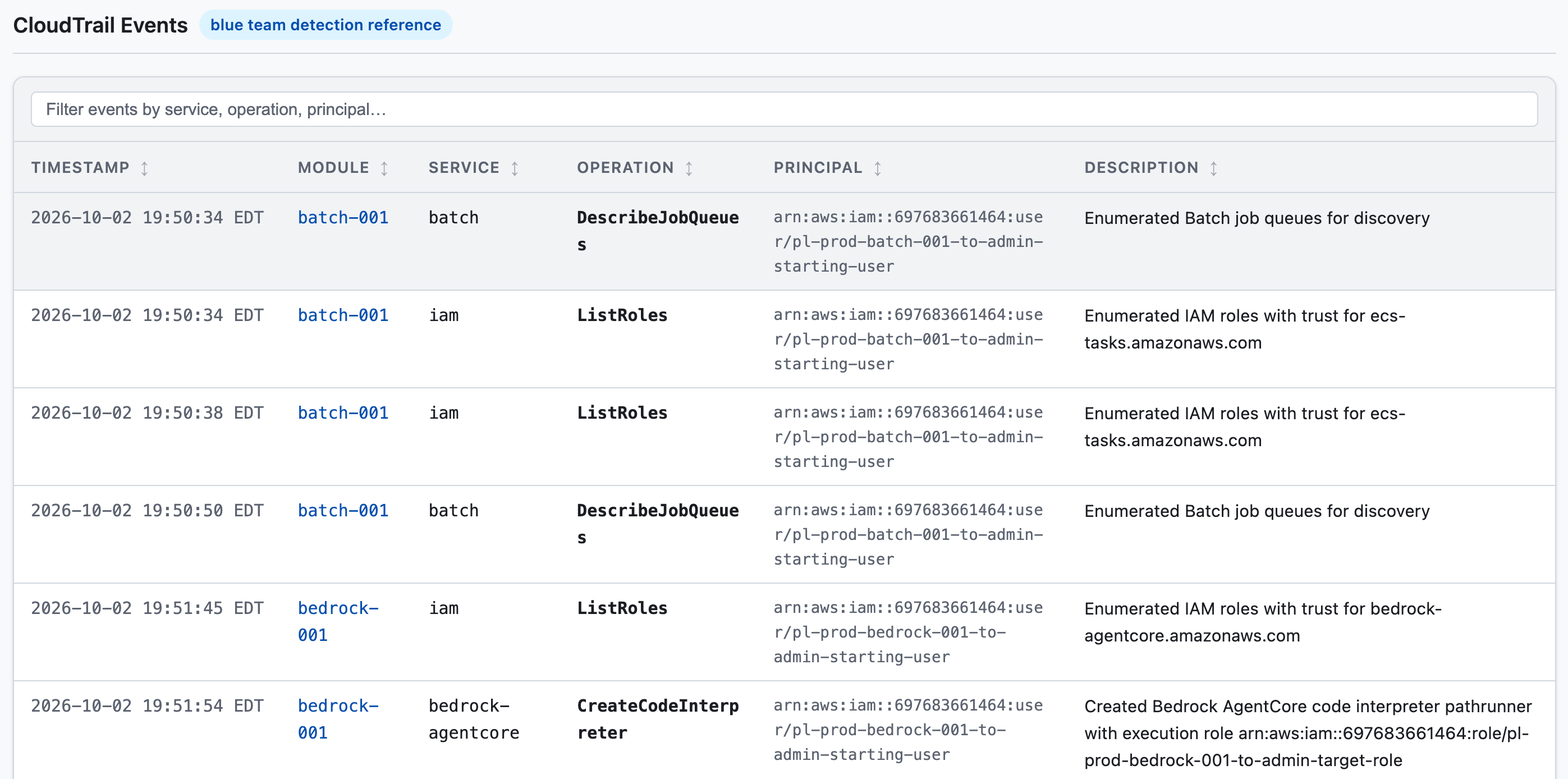
Task: Sort by Timestamp column arrow icon
Action: pos(144,168)
